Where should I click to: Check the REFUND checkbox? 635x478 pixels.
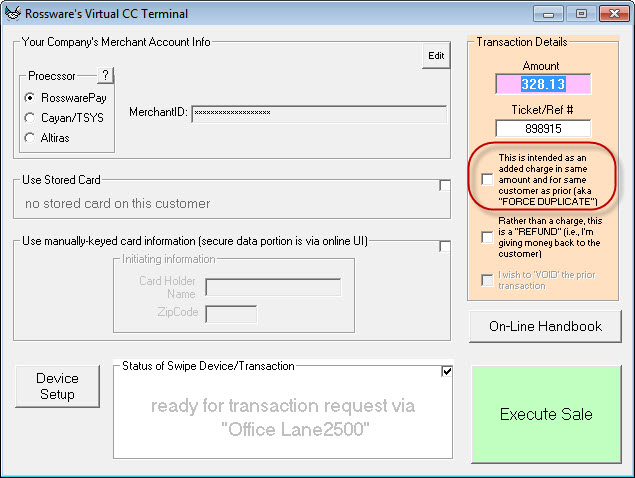pyautogui.click(x=487, y=237)
